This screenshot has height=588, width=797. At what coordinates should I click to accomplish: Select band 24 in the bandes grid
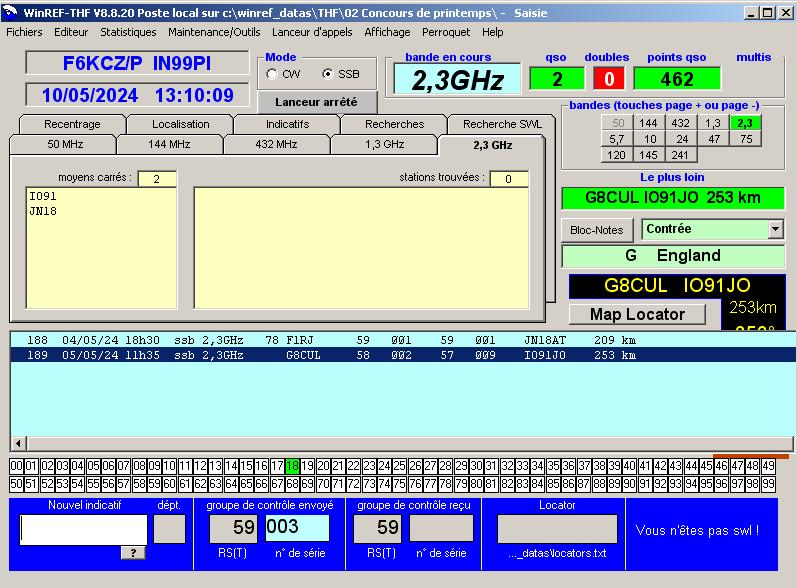click(682, 139)
